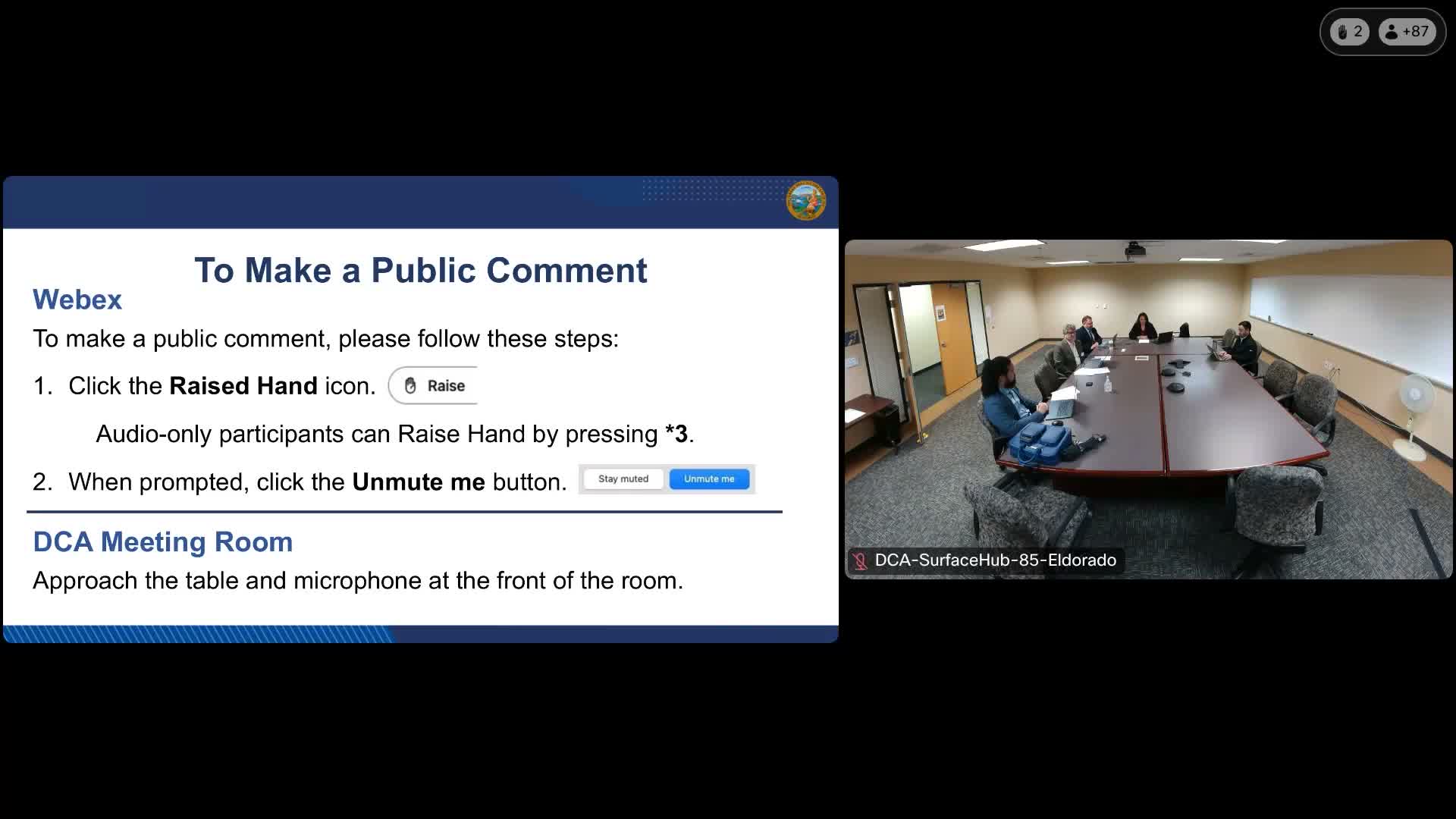Click the hand icon inside Raise button
The width and height of the screenshot is (1456, 819).
(410, 386)
